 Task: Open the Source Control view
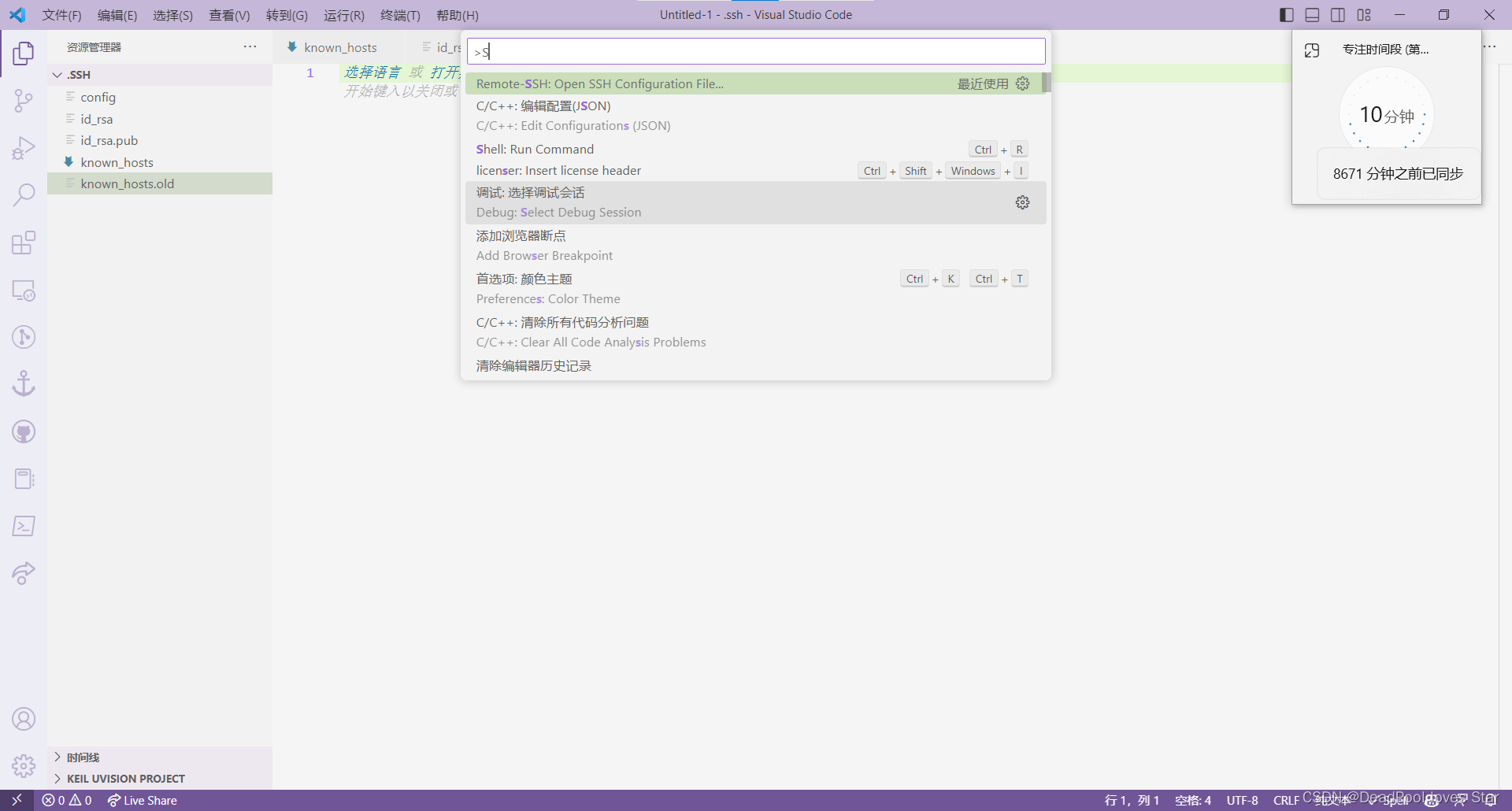(x=24, y=101)
